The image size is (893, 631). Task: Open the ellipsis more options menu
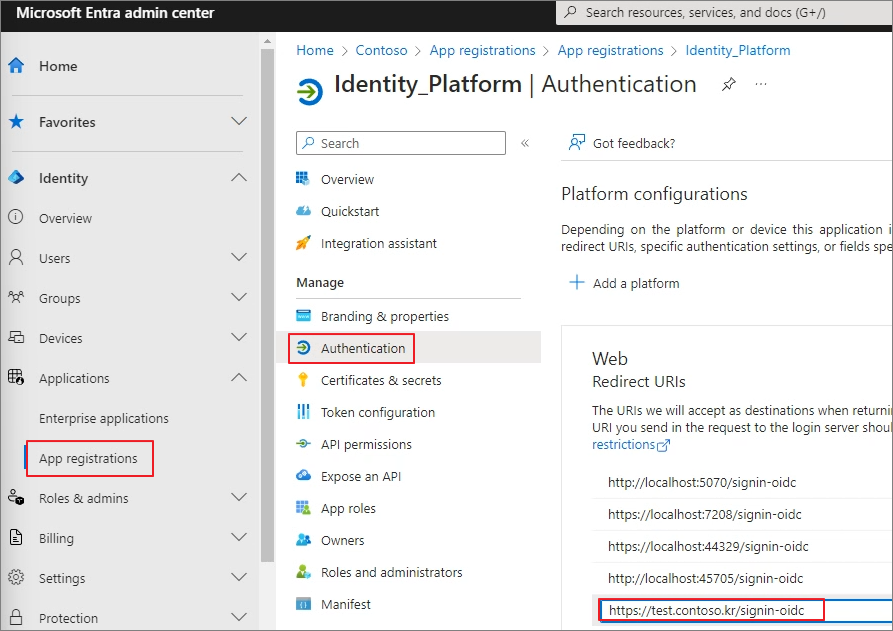(761, 84)
